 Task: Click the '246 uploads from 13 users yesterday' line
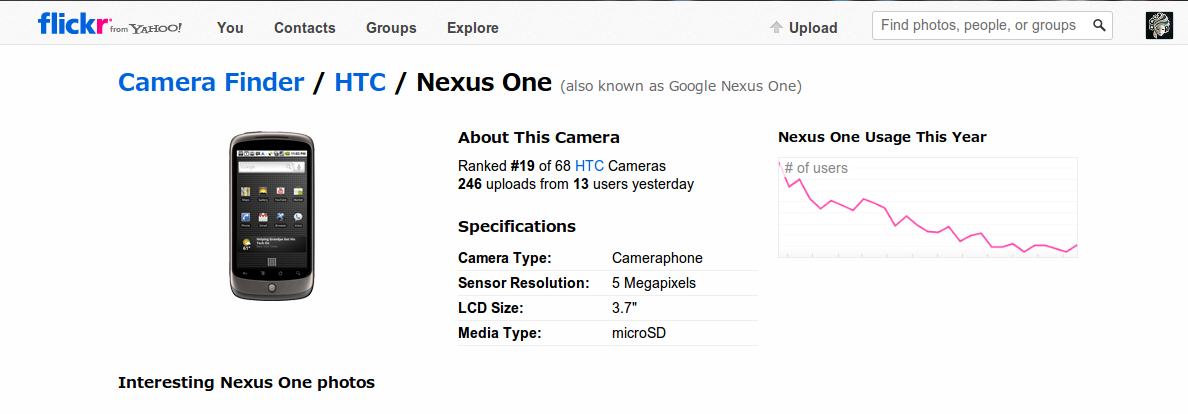576,183
